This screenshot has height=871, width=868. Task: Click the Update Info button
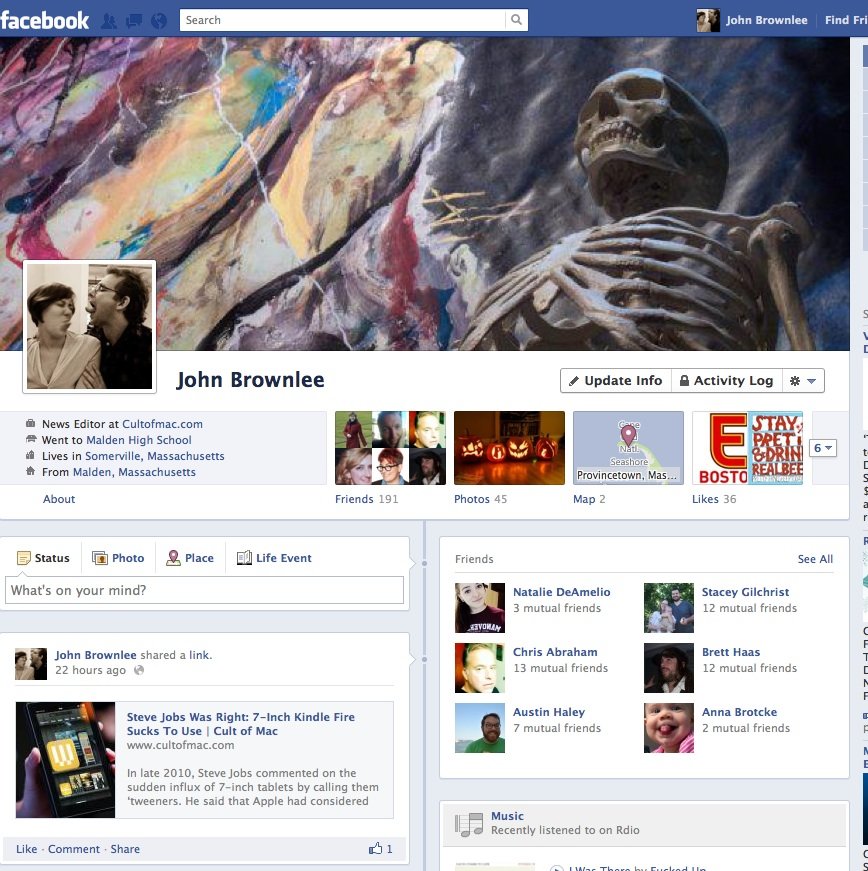click(614, 381)
